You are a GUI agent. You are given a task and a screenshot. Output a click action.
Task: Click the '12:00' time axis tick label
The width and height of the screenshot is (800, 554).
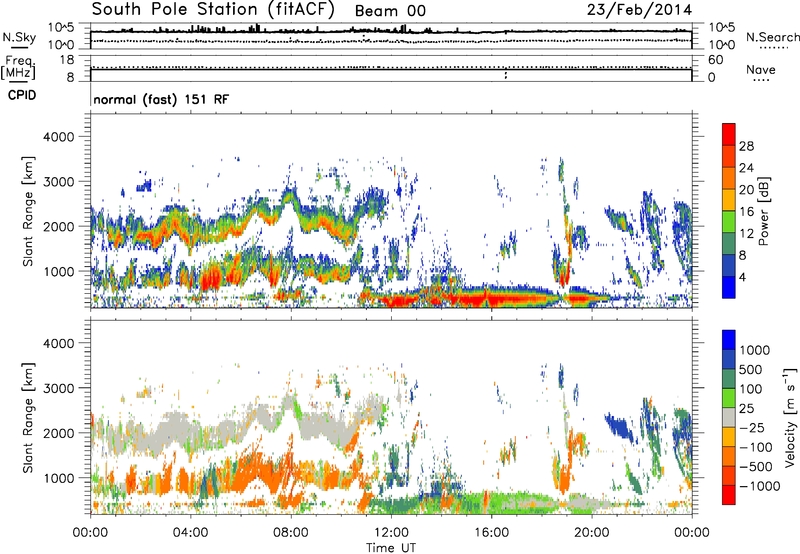tap(391, 533)
